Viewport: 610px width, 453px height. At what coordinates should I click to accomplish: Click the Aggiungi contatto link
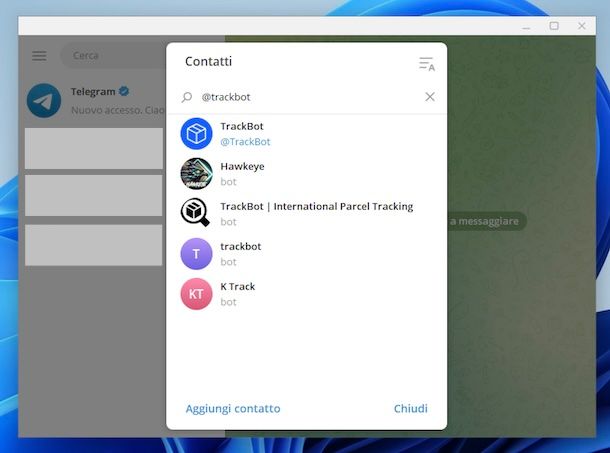[233, 409]
